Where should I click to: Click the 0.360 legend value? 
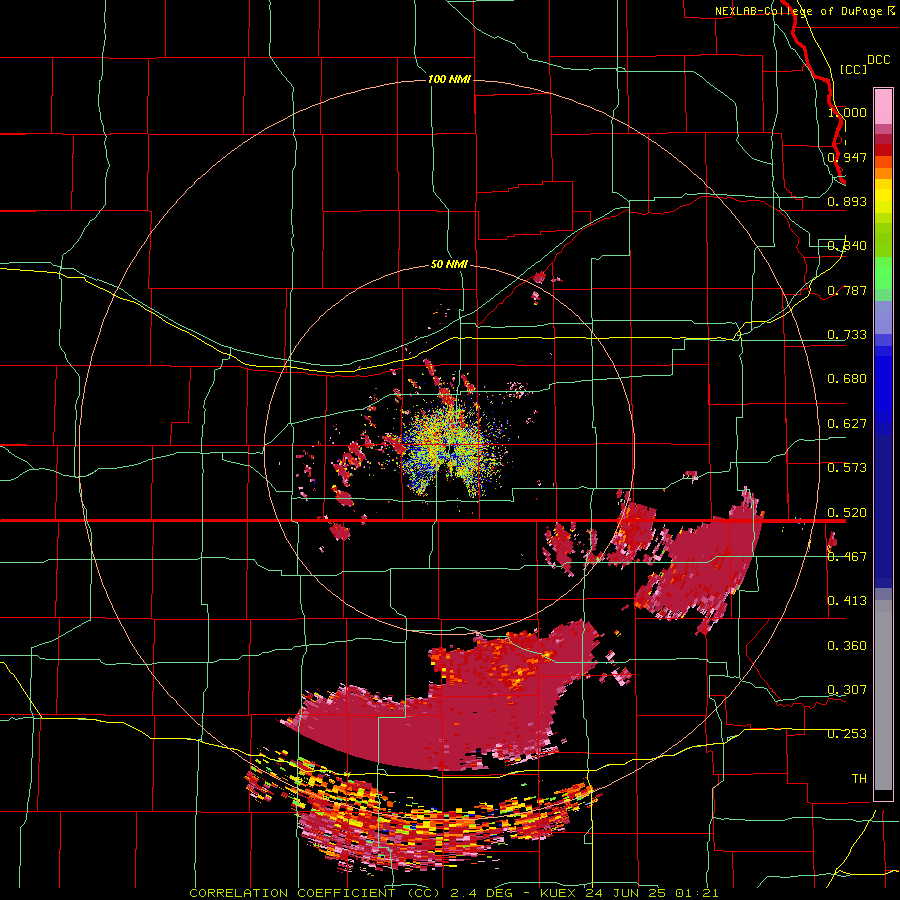[x=847, y=646]
